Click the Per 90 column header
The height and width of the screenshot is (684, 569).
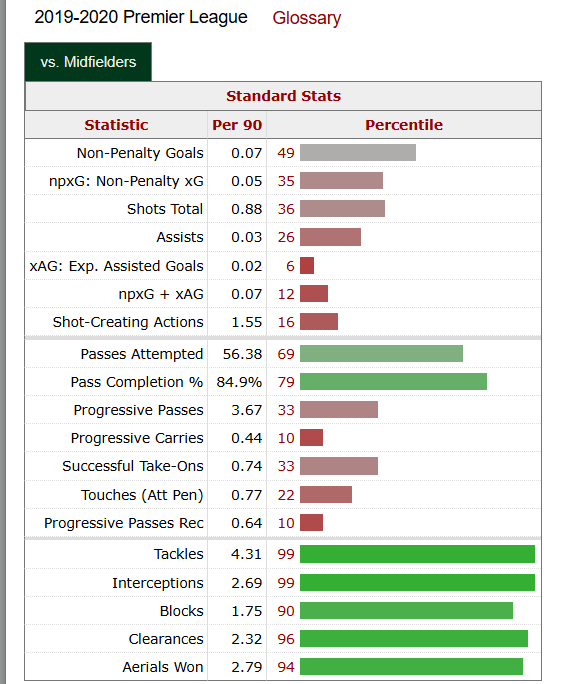click(237, 125)
